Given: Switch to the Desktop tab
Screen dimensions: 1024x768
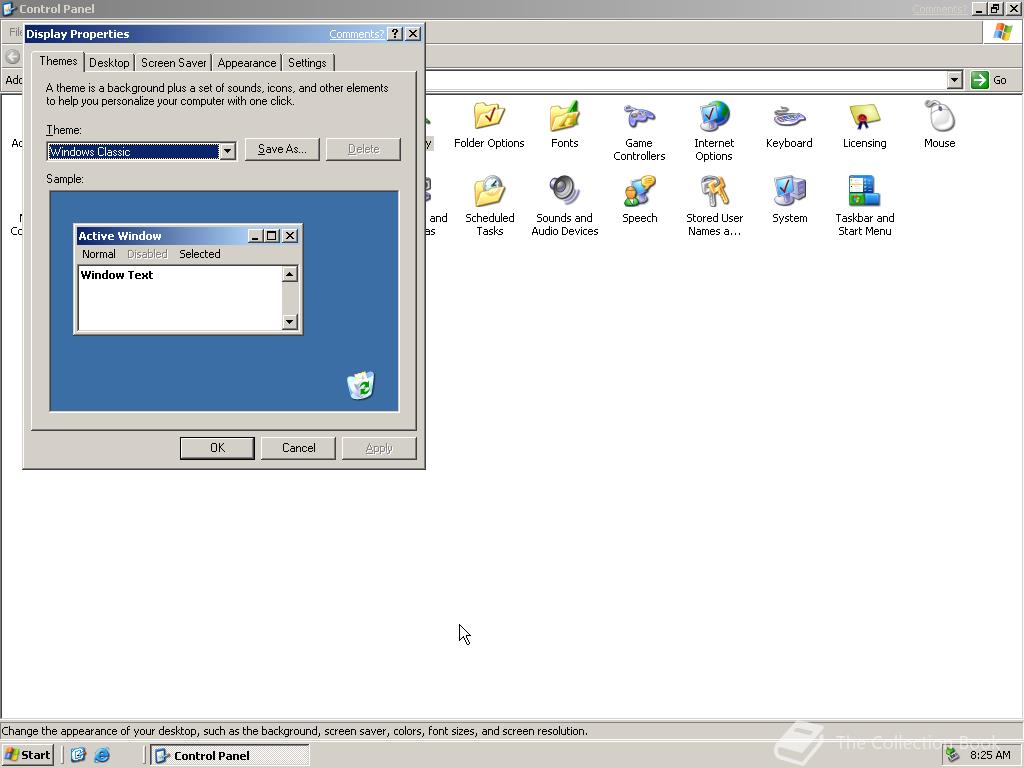Looking at the screenshot, I should point(109,63).
